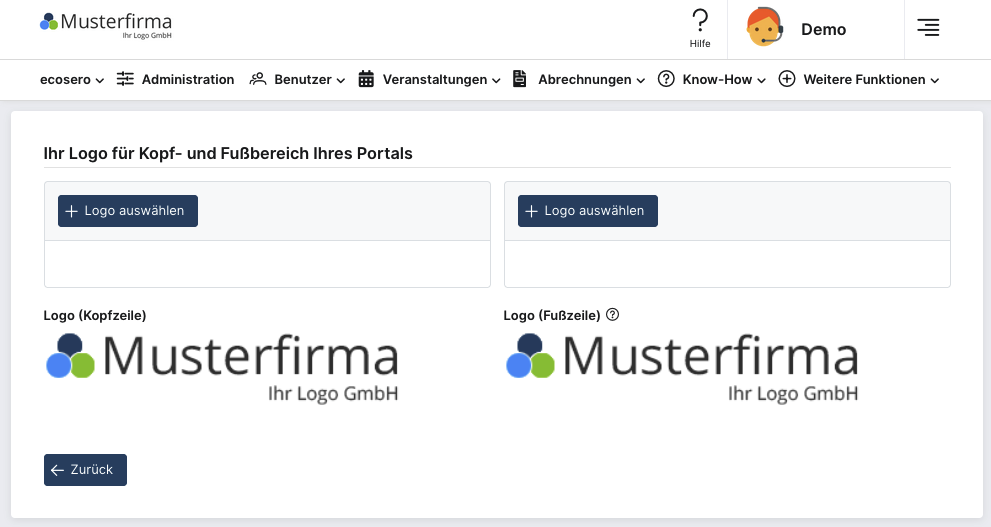Screen dimensions: 991x527
Task: Click the "Logo (Kopfzeile)" label
Action: coord(95,315)
